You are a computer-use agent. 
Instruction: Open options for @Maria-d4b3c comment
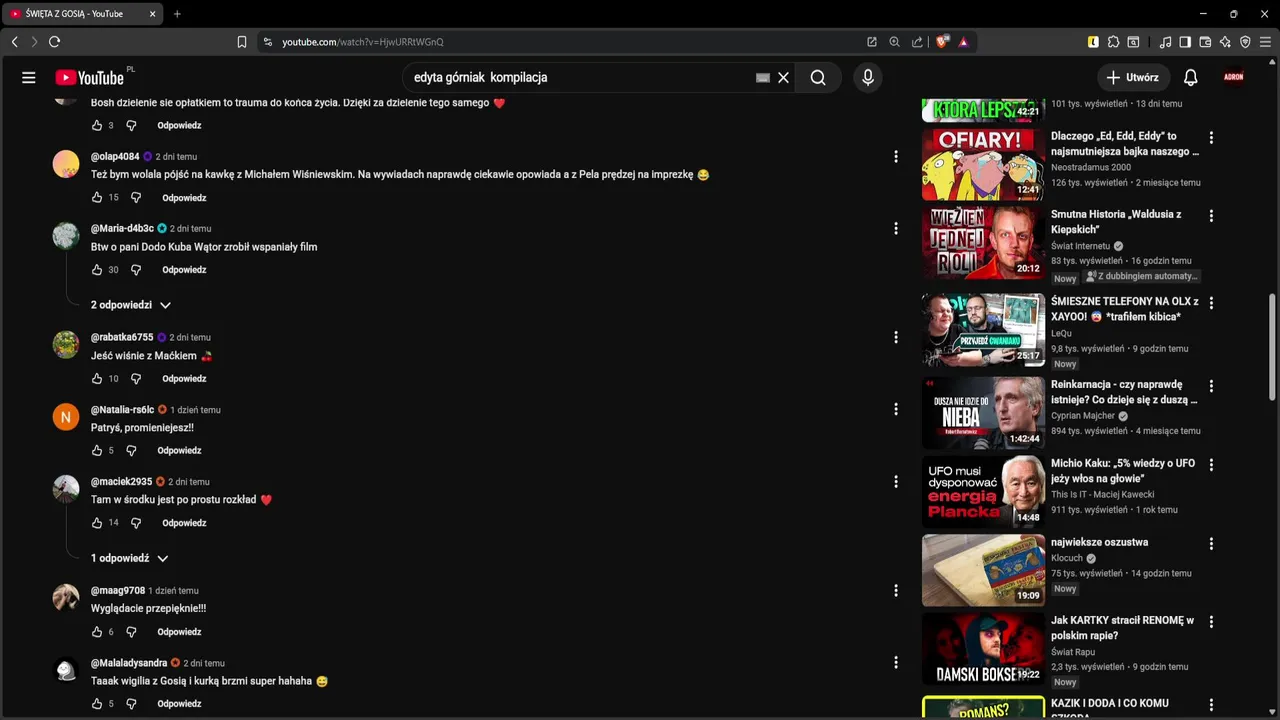tap(896, 228)
